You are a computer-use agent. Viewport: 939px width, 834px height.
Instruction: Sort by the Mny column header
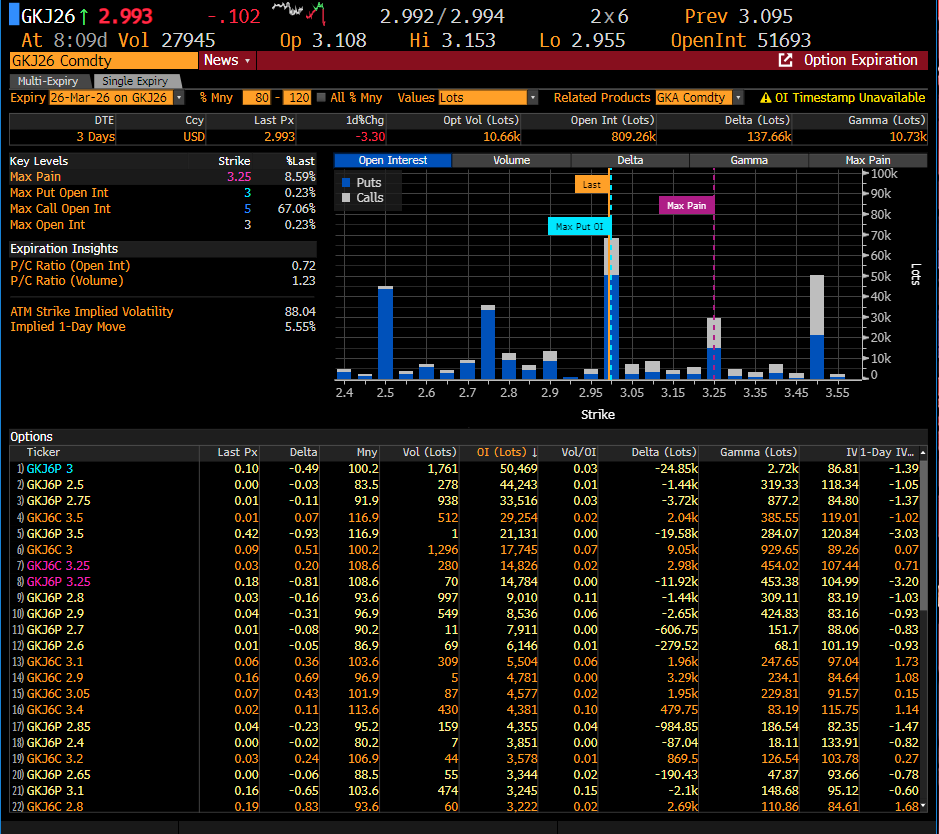coord(367,452)
